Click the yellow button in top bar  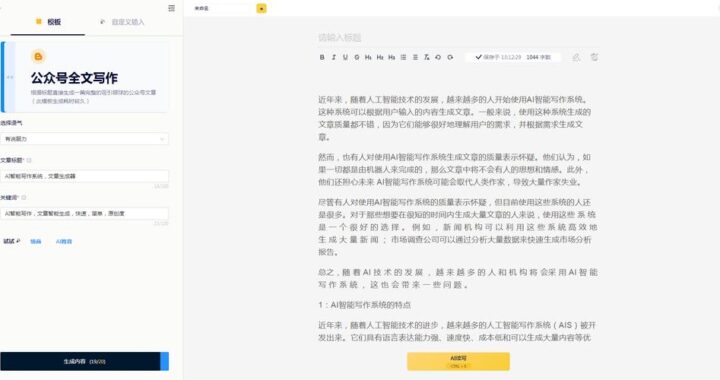[261, 8]
